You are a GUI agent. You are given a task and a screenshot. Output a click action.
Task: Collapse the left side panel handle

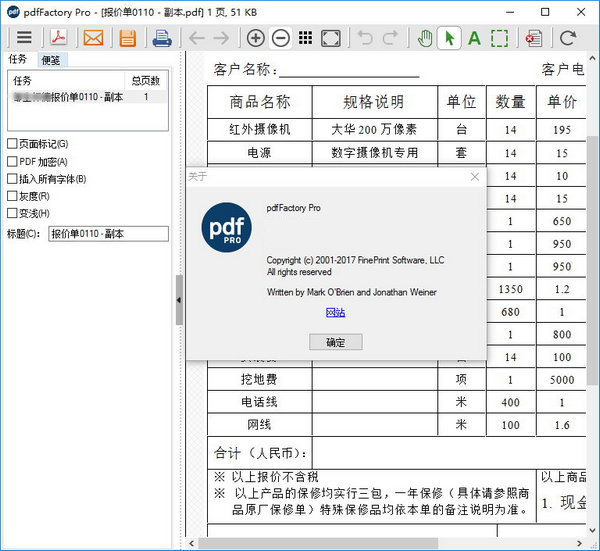pos(179,300)
